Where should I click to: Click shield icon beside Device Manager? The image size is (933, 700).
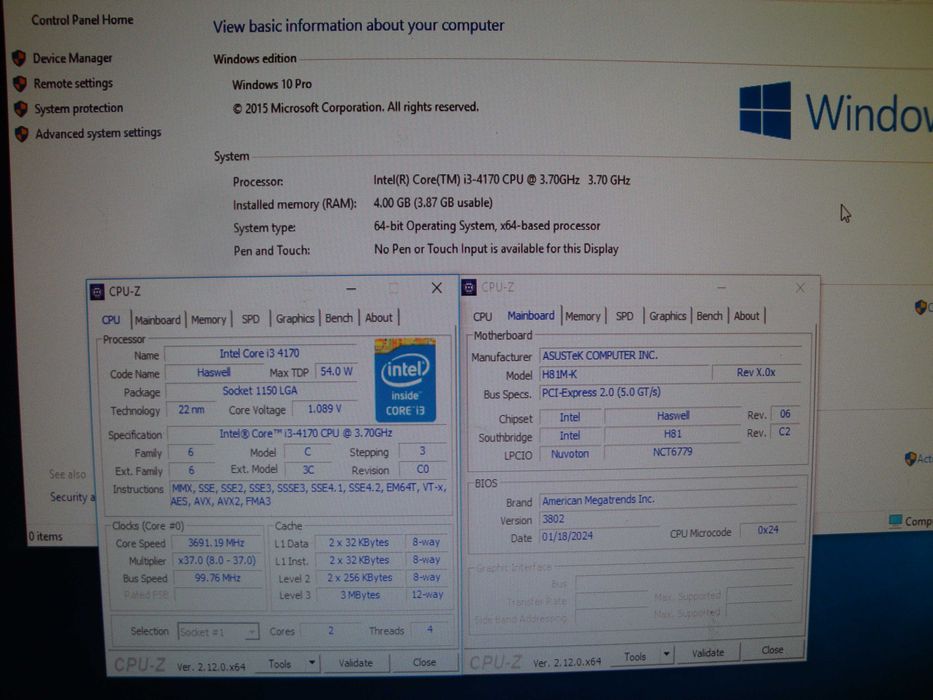click(x=19, y=58)
